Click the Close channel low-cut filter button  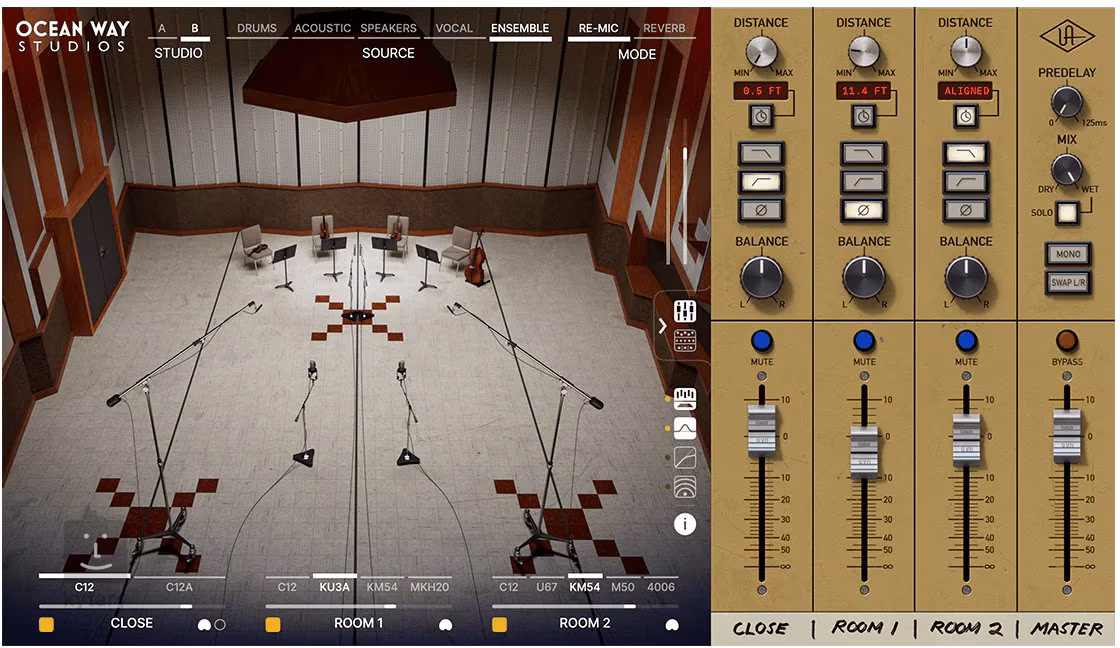[x=761, y=182]
